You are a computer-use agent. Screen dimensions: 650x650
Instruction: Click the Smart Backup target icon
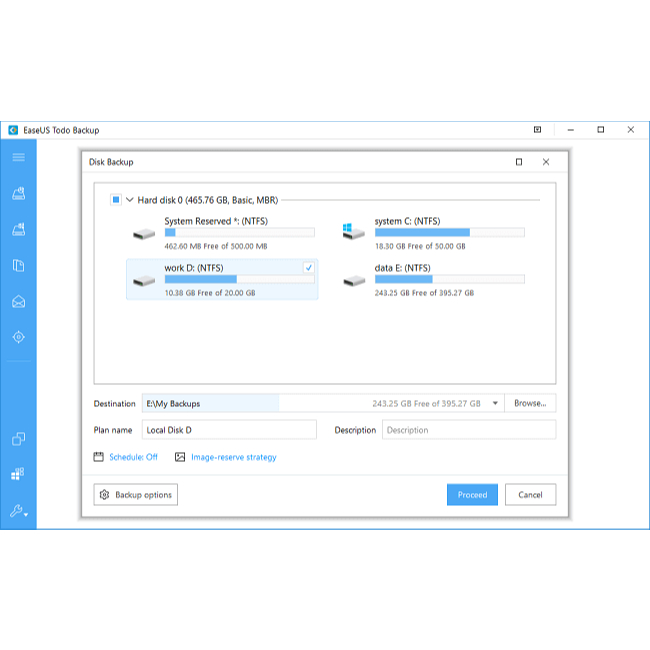pos(18,337)
